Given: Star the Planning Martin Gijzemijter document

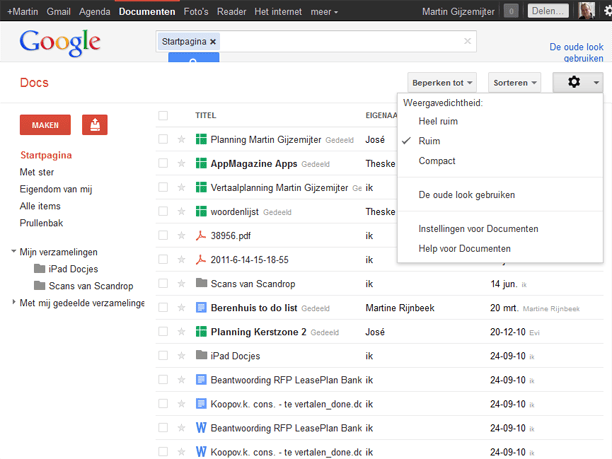Looking at the screenshot, I should click(181, 139).
